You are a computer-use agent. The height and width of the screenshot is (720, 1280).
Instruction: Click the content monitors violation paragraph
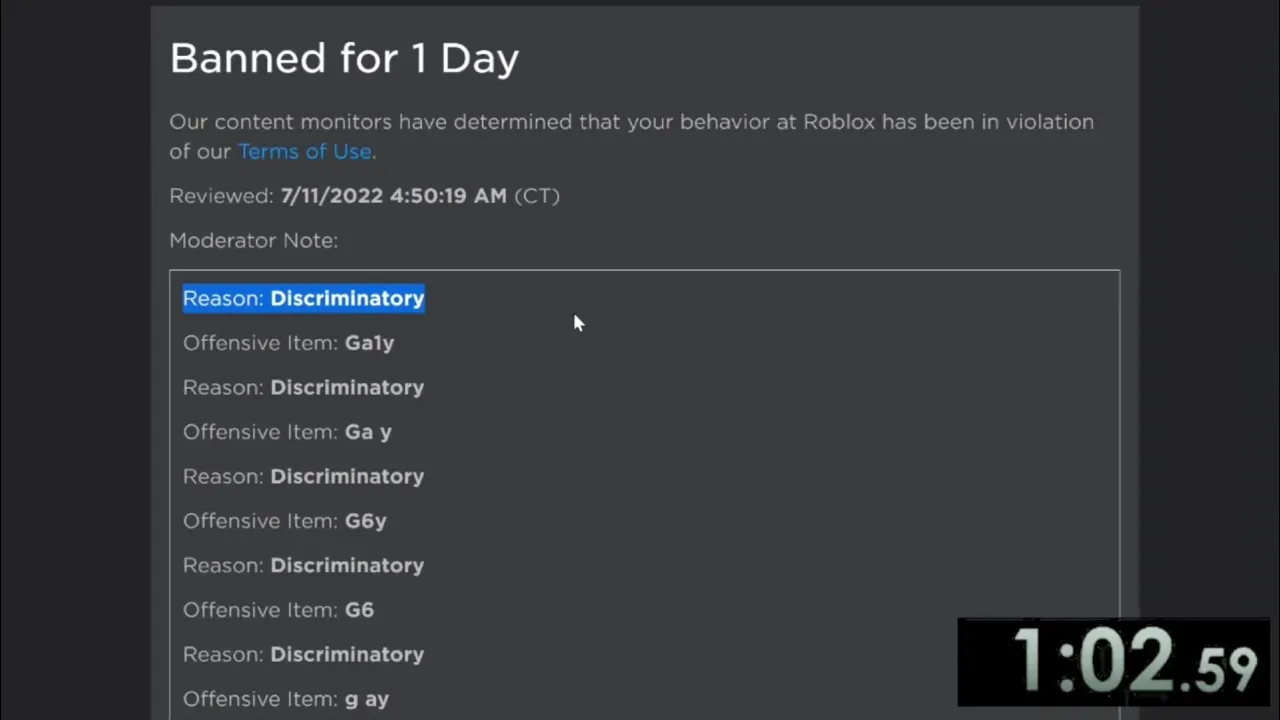(632, 137)
